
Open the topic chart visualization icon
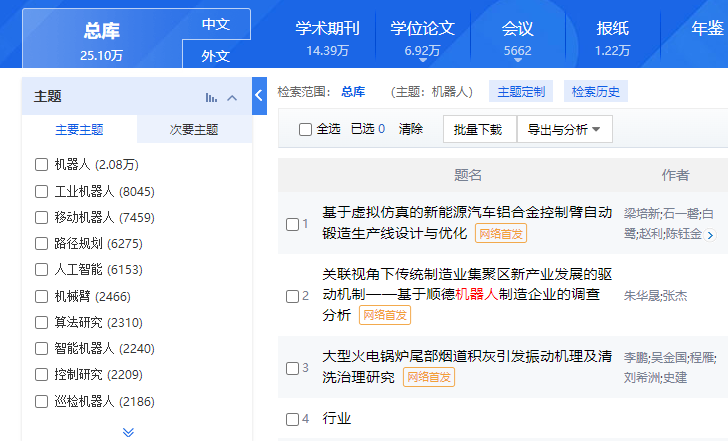click(211, 97)
